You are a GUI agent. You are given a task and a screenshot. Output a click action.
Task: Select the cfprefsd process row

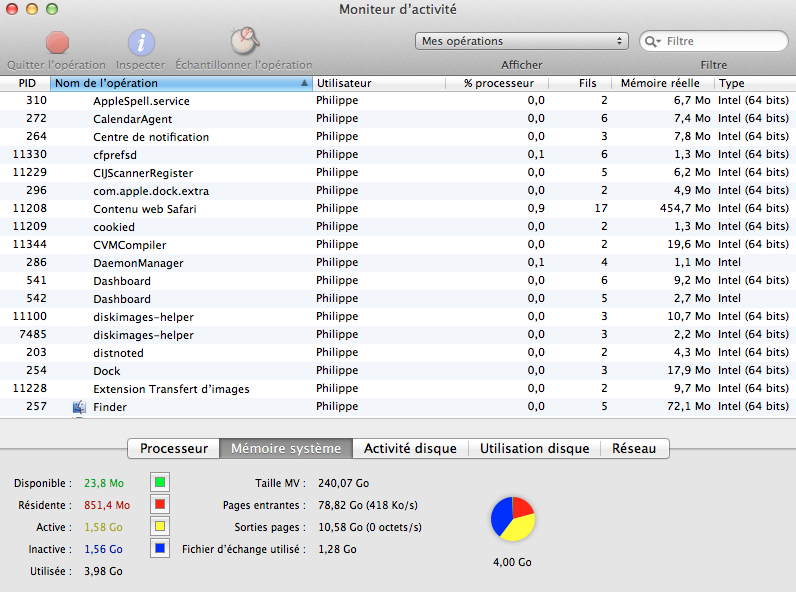point(398,154)
